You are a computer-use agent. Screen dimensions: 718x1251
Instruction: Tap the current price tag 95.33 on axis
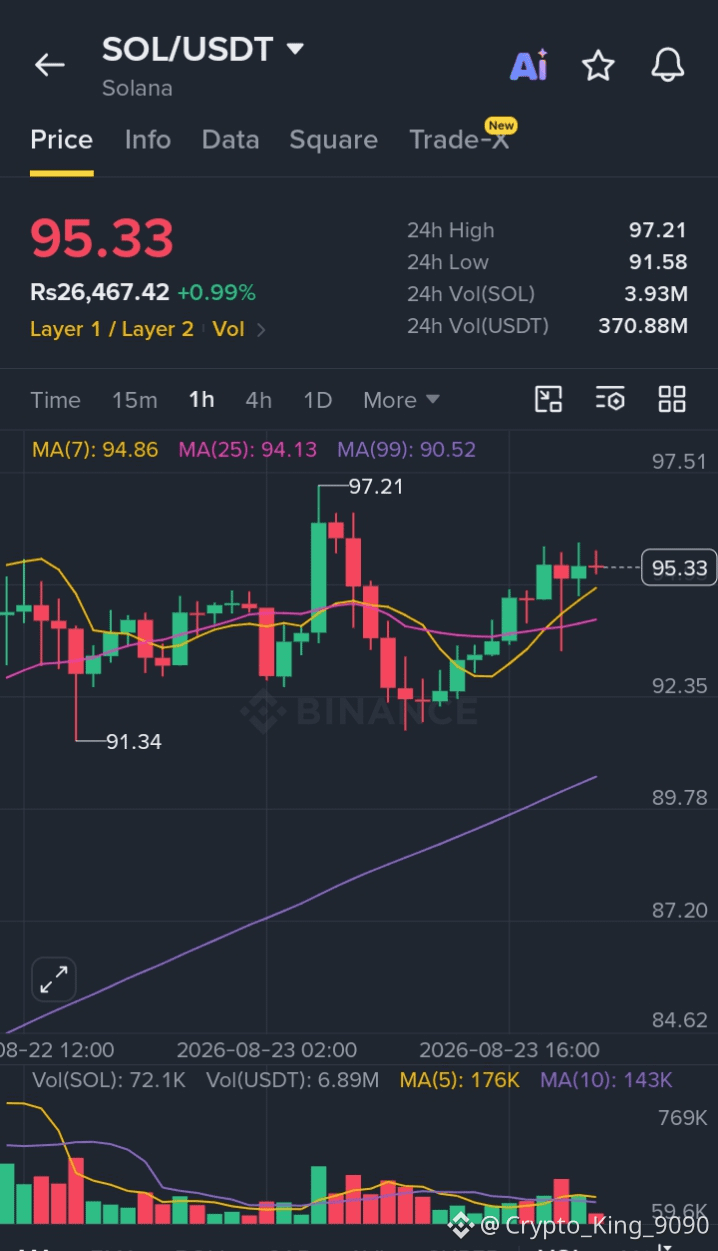(679, 568)
